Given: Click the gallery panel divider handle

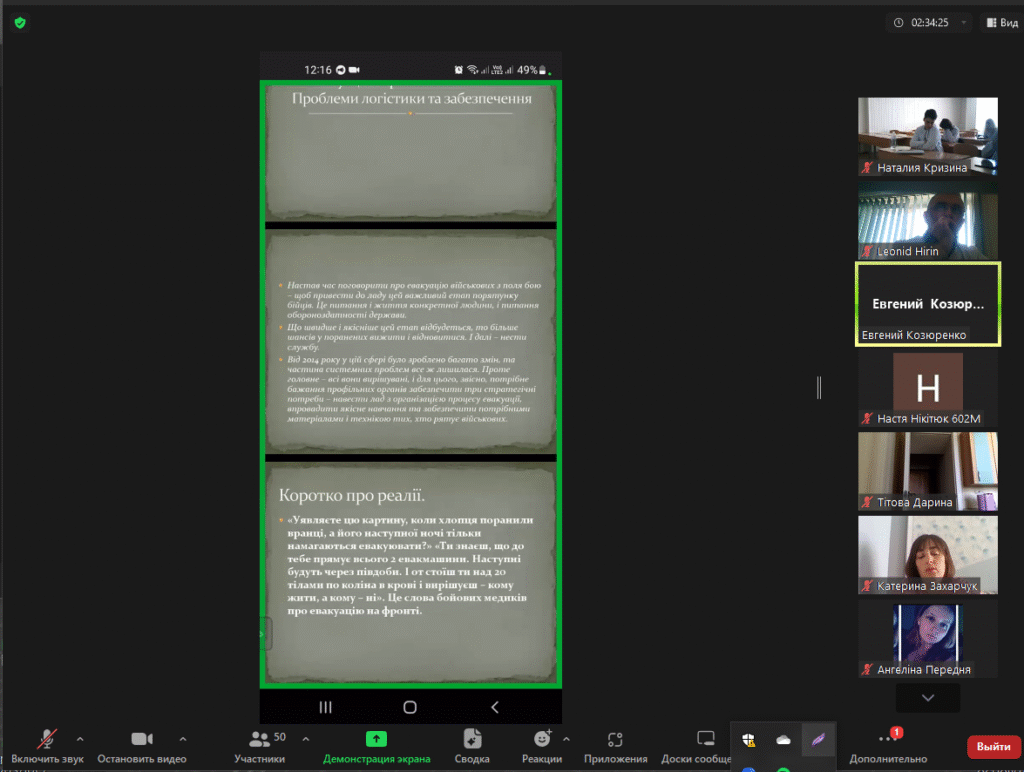Looking at the screenshot, I should coord(819,387).
